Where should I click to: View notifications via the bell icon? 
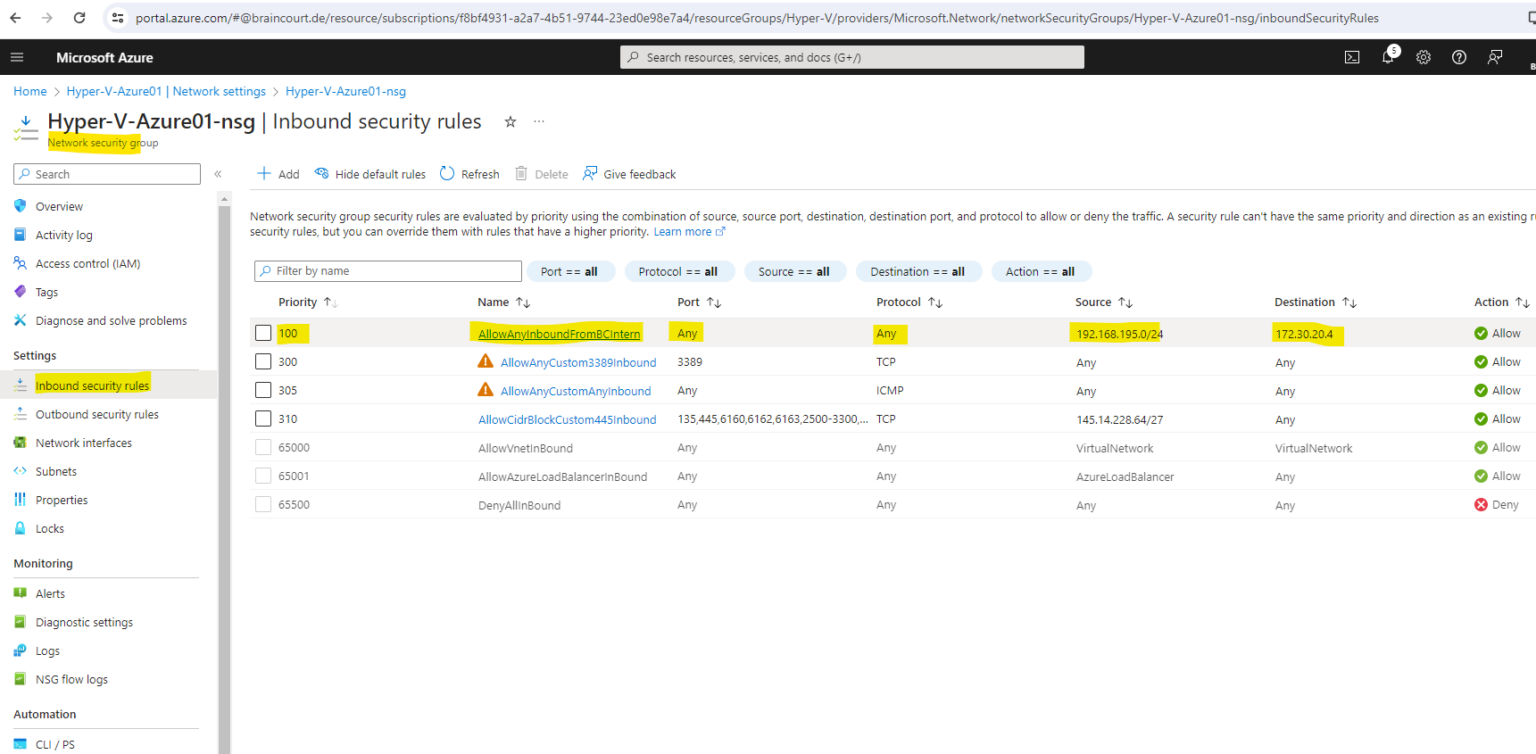coord(1388,57)
